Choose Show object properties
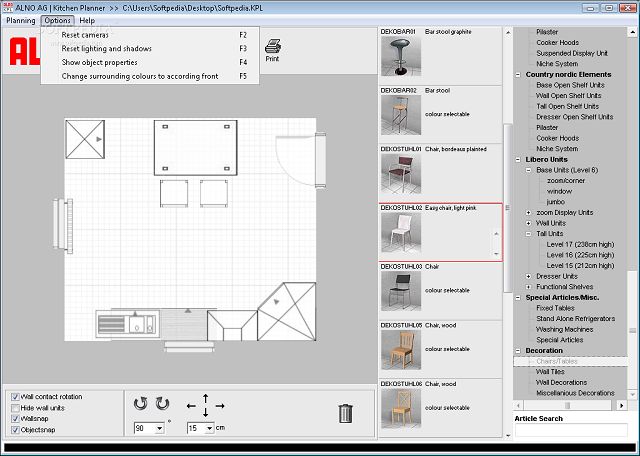Screen dimensions: 640x456 (x=150, y=62)
